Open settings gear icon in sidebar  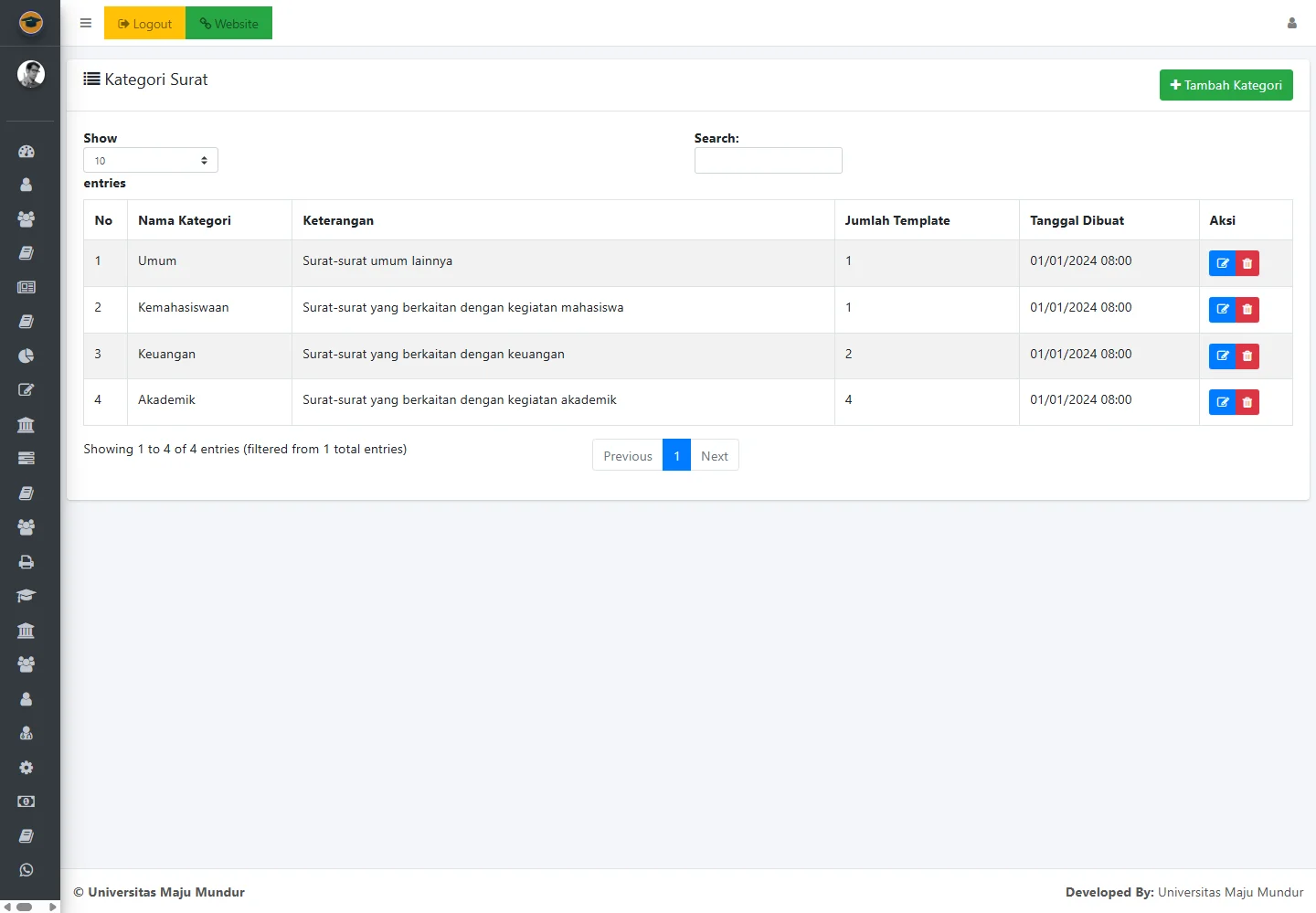[x=27, y=768]
